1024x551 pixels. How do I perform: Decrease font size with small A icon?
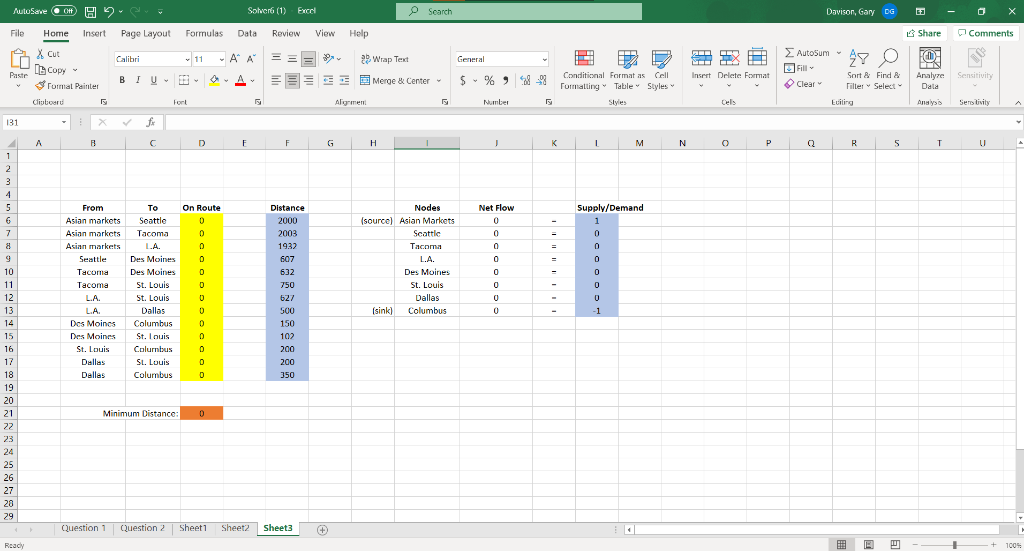tap(251, 59)
